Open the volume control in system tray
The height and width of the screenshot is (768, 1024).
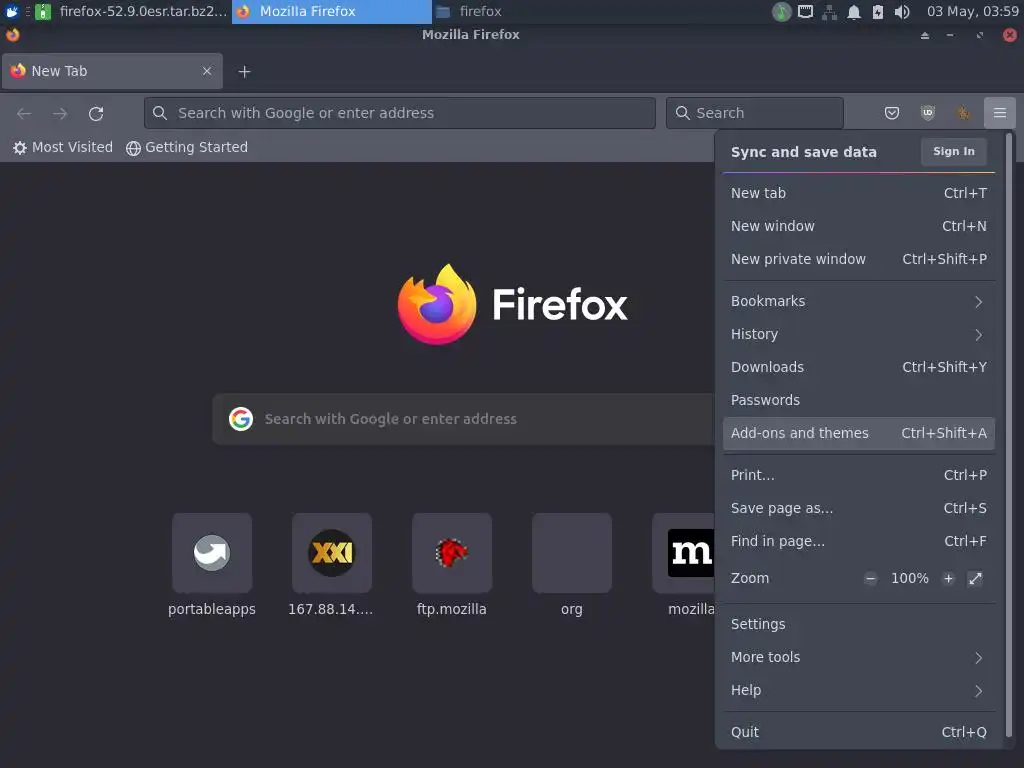tap(902, 12)
